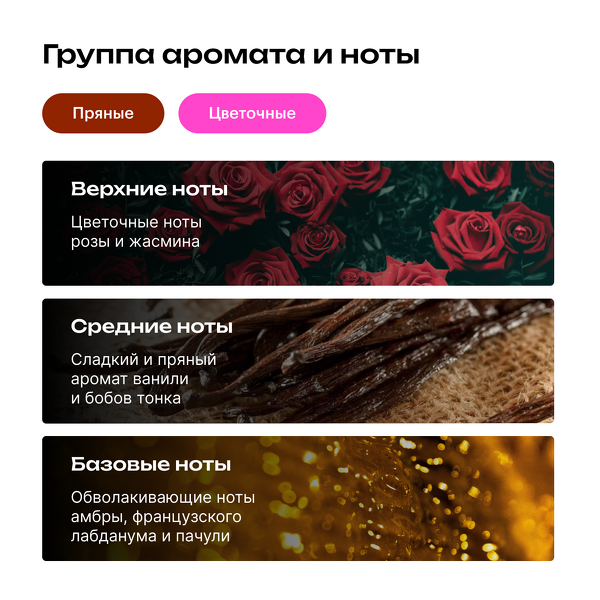Click the Группа аромата и ноты title

pos(231,55)
